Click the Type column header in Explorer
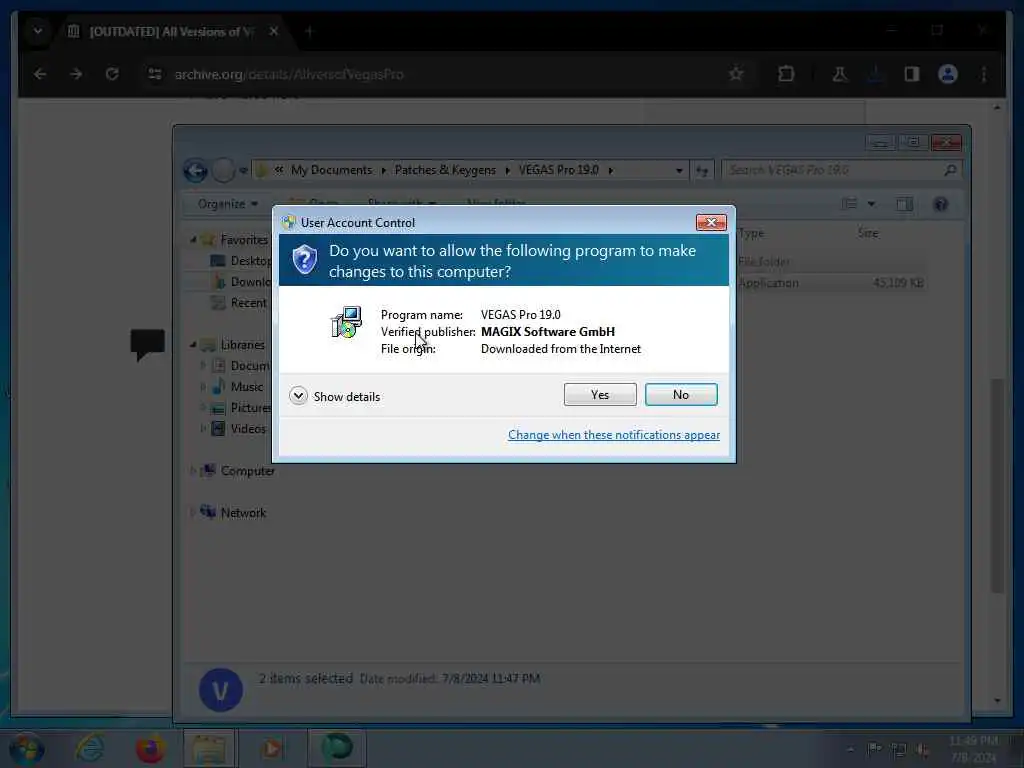1024x768 pixels. point(752,233)
